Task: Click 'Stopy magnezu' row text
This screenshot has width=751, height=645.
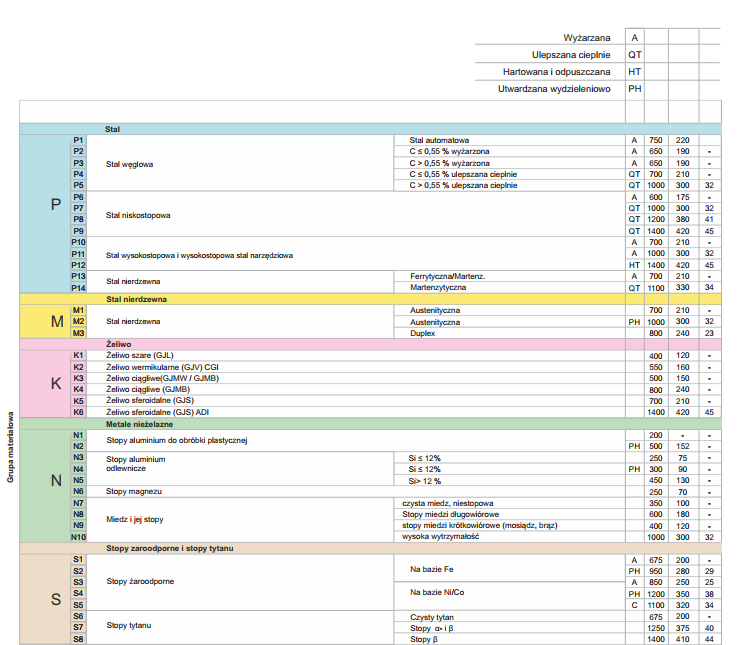Action: point(134,491)
